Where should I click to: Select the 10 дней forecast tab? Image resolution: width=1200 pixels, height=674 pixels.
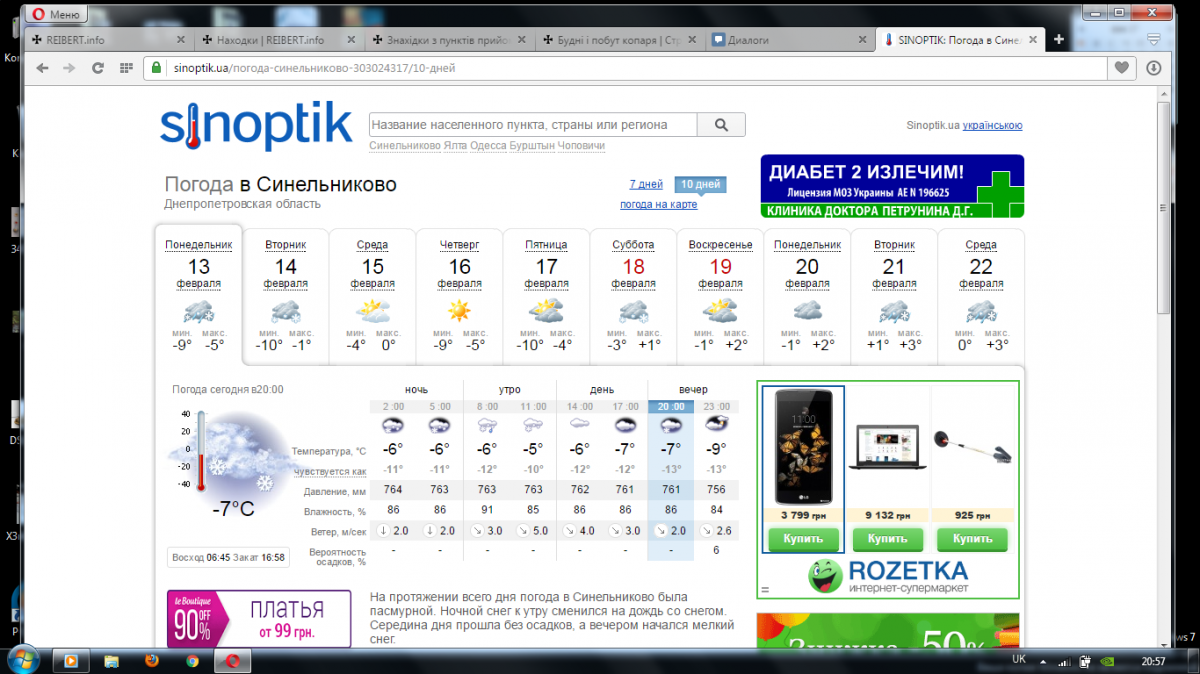click(700, 184)
